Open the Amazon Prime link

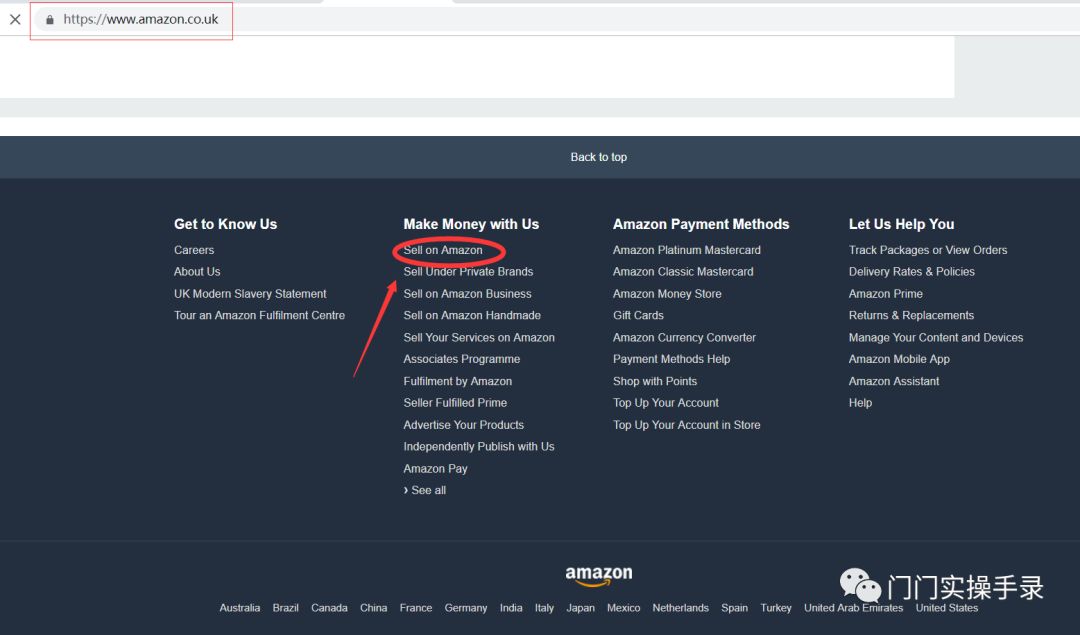(886, 293)
